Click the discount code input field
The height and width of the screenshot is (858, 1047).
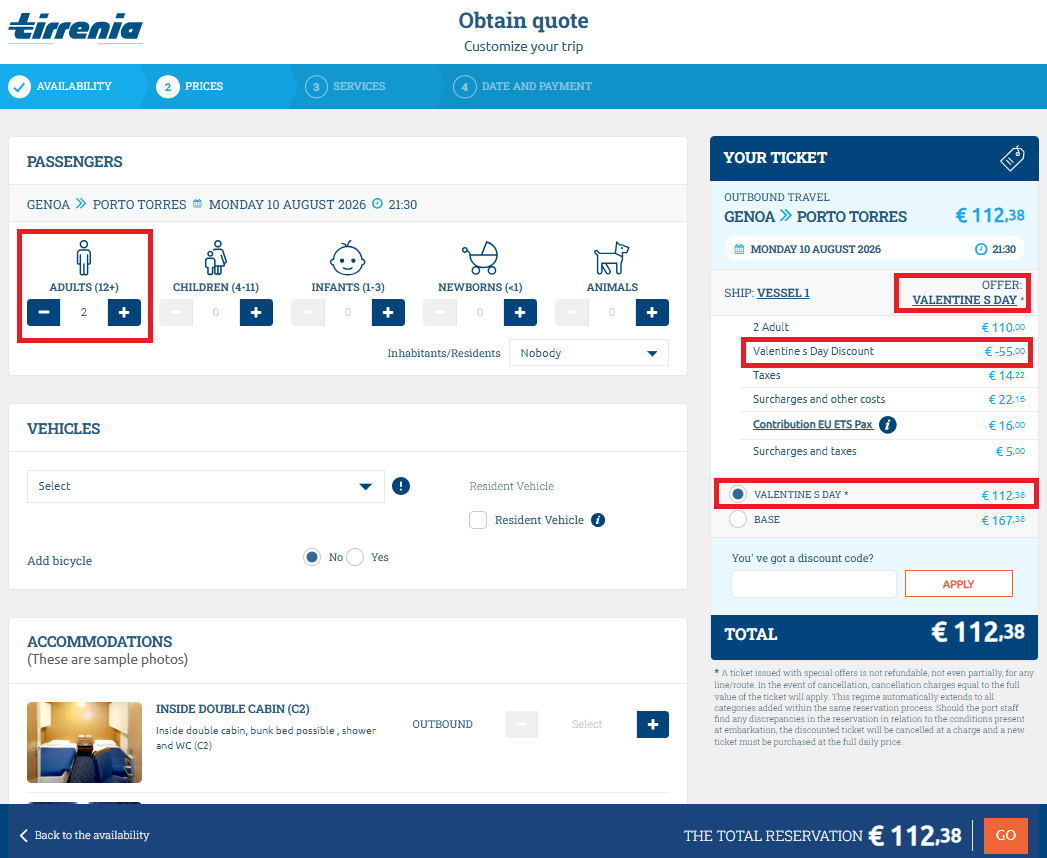(813, 584)
